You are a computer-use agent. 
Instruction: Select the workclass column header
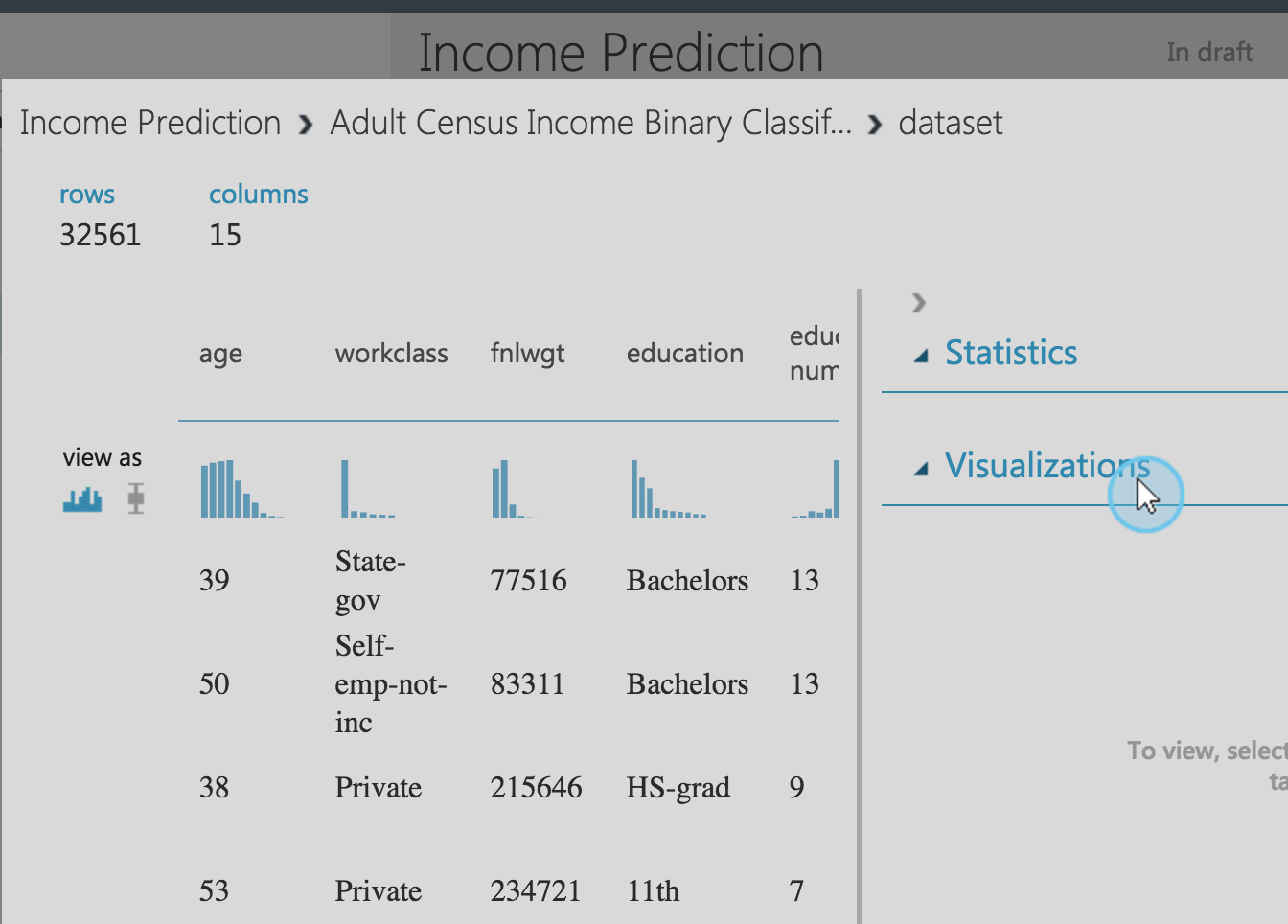coord(391,353)
